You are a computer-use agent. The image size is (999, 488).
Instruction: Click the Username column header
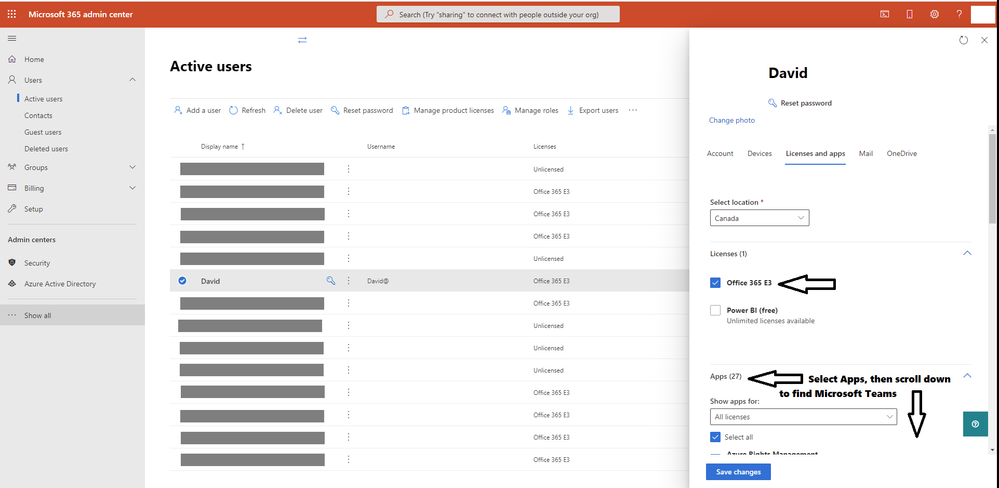click(381, 147)
